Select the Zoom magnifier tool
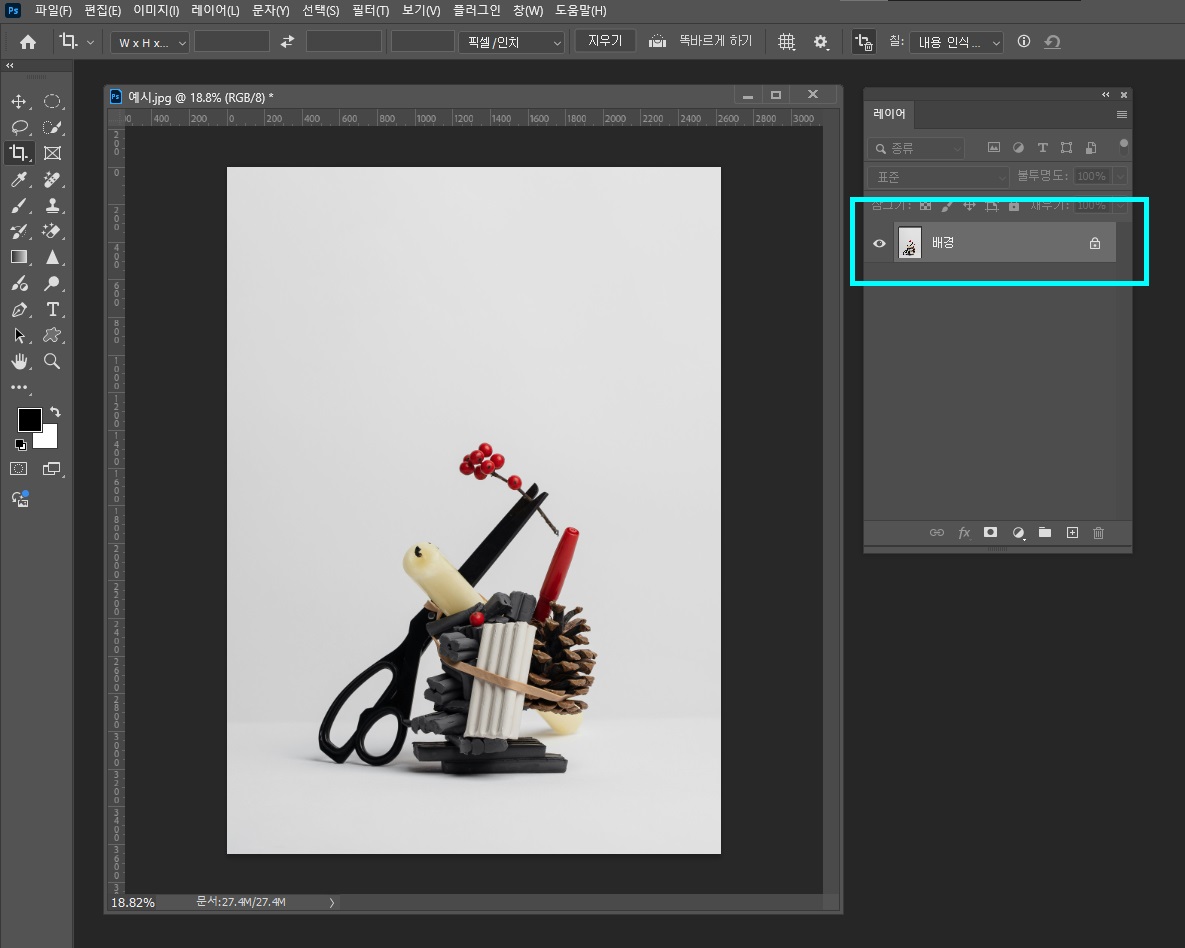 [52, 361]
